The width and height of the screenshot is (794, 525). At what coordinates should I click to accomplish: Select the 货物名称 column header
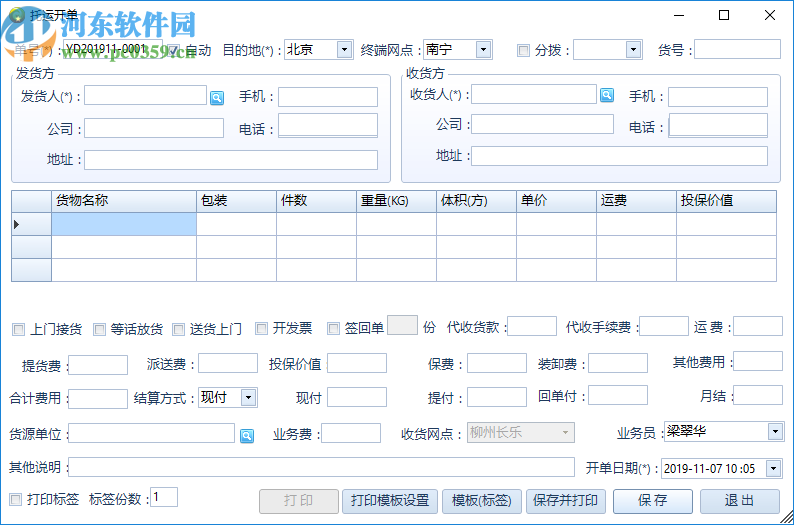[124, 201]
